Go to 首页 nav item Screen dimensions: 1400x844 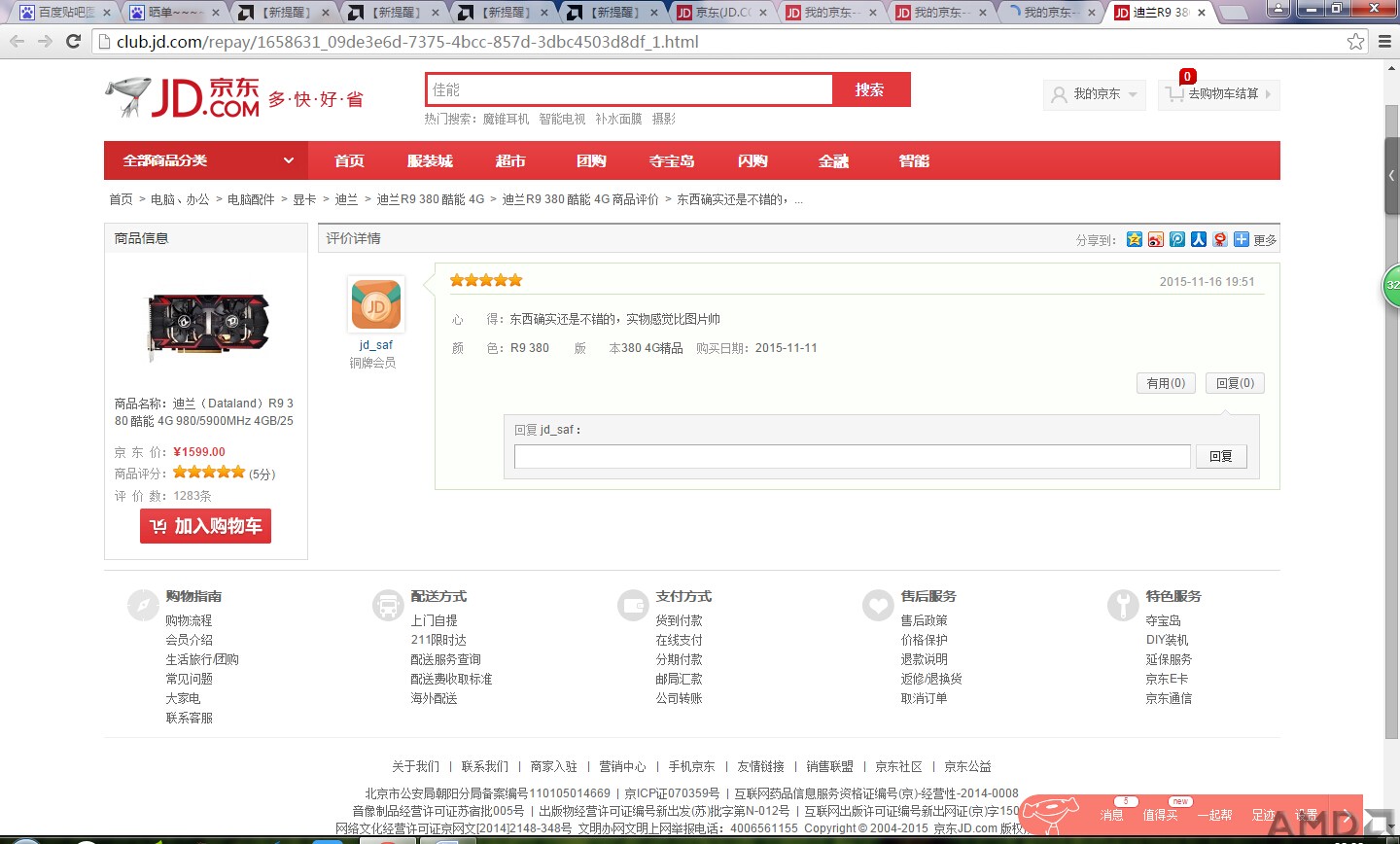[x=349, y=160]
